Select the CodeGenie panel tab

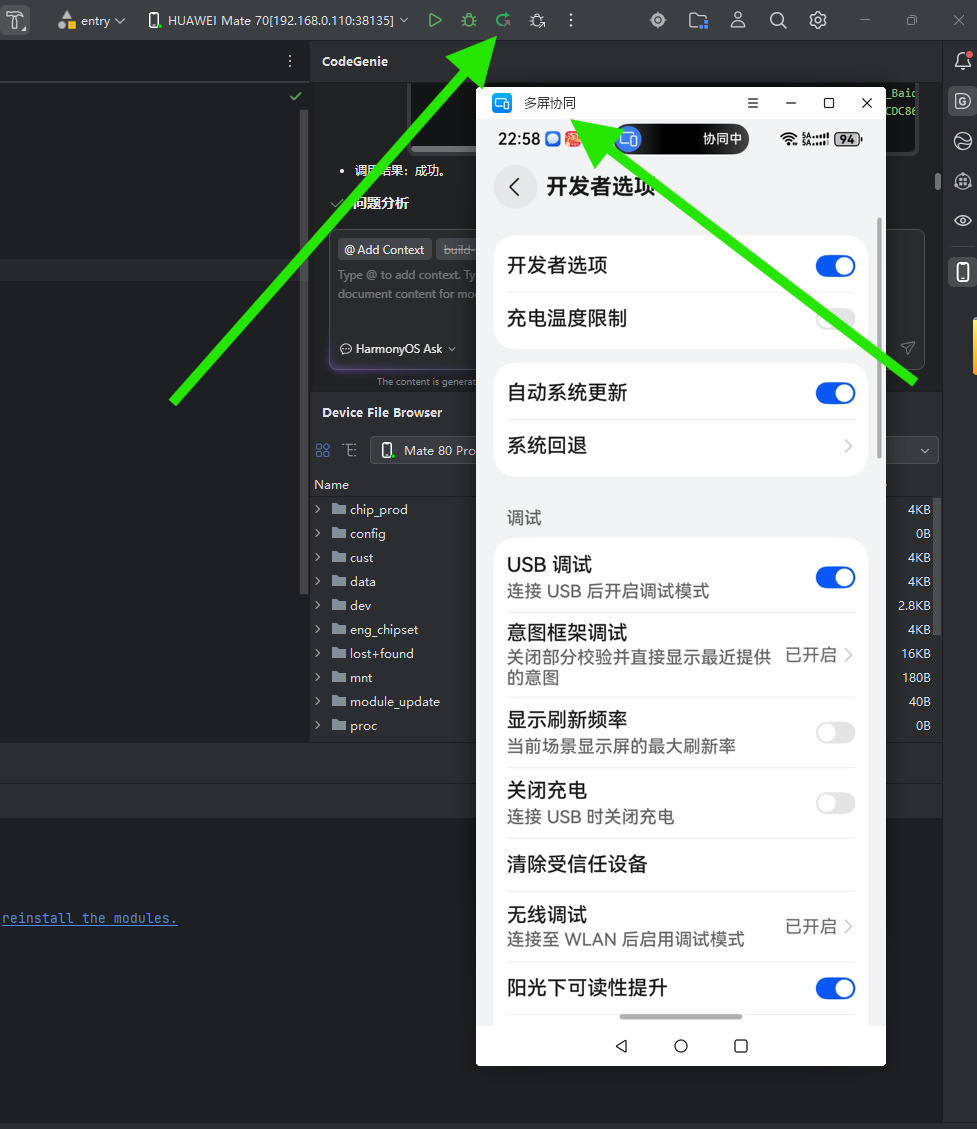pos(354,61)
